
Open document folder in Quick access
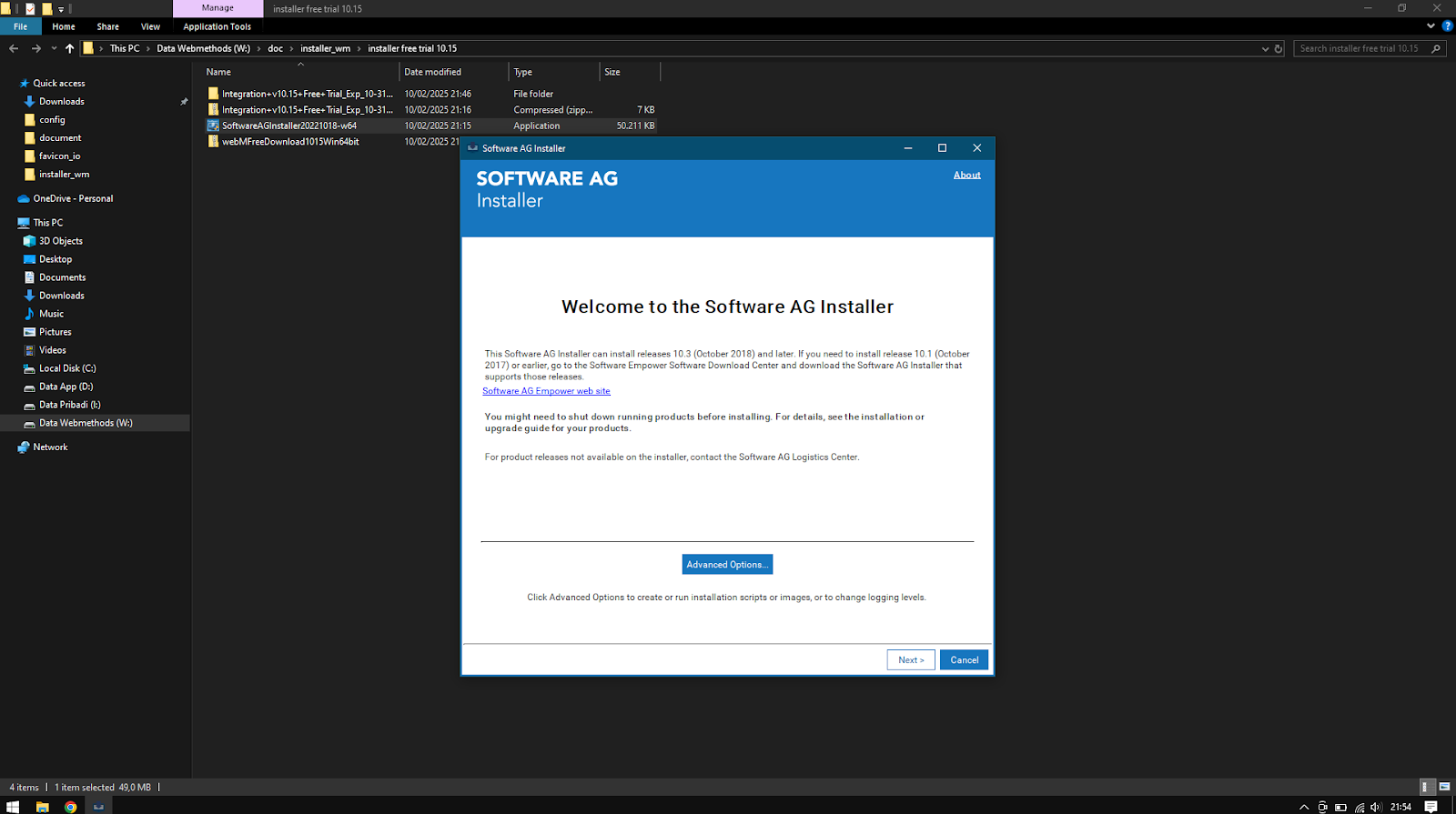[x=60, y=137]
